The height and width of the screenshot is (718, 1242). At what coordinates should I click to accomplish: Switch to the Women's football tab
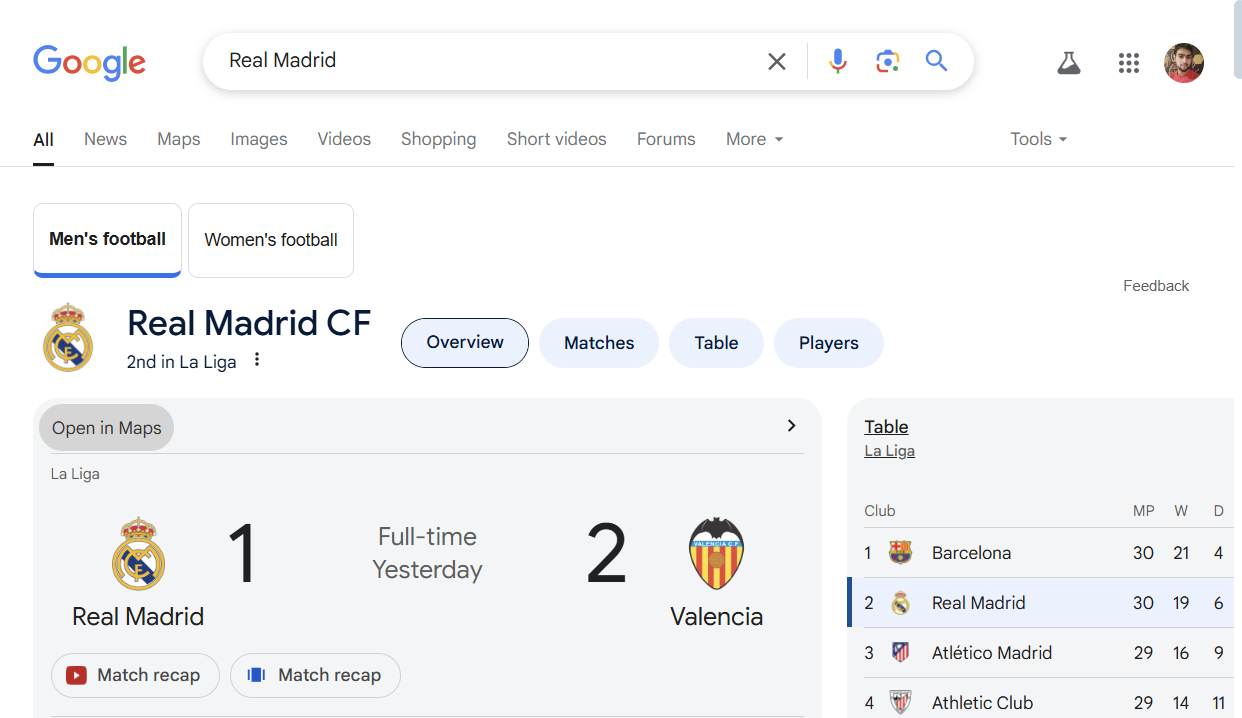(271, 240)
